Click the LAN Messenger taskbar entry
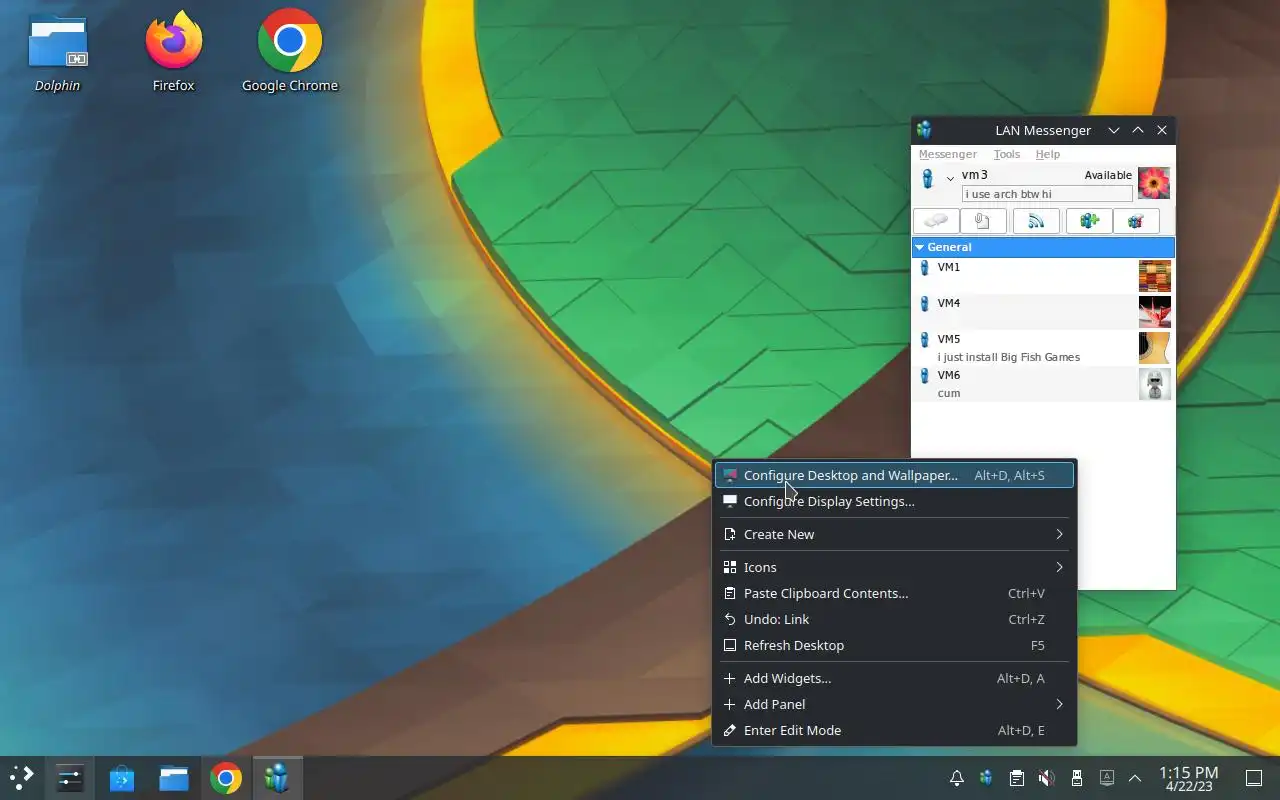This screenshot has width=1280, height=800. (277, 777)
